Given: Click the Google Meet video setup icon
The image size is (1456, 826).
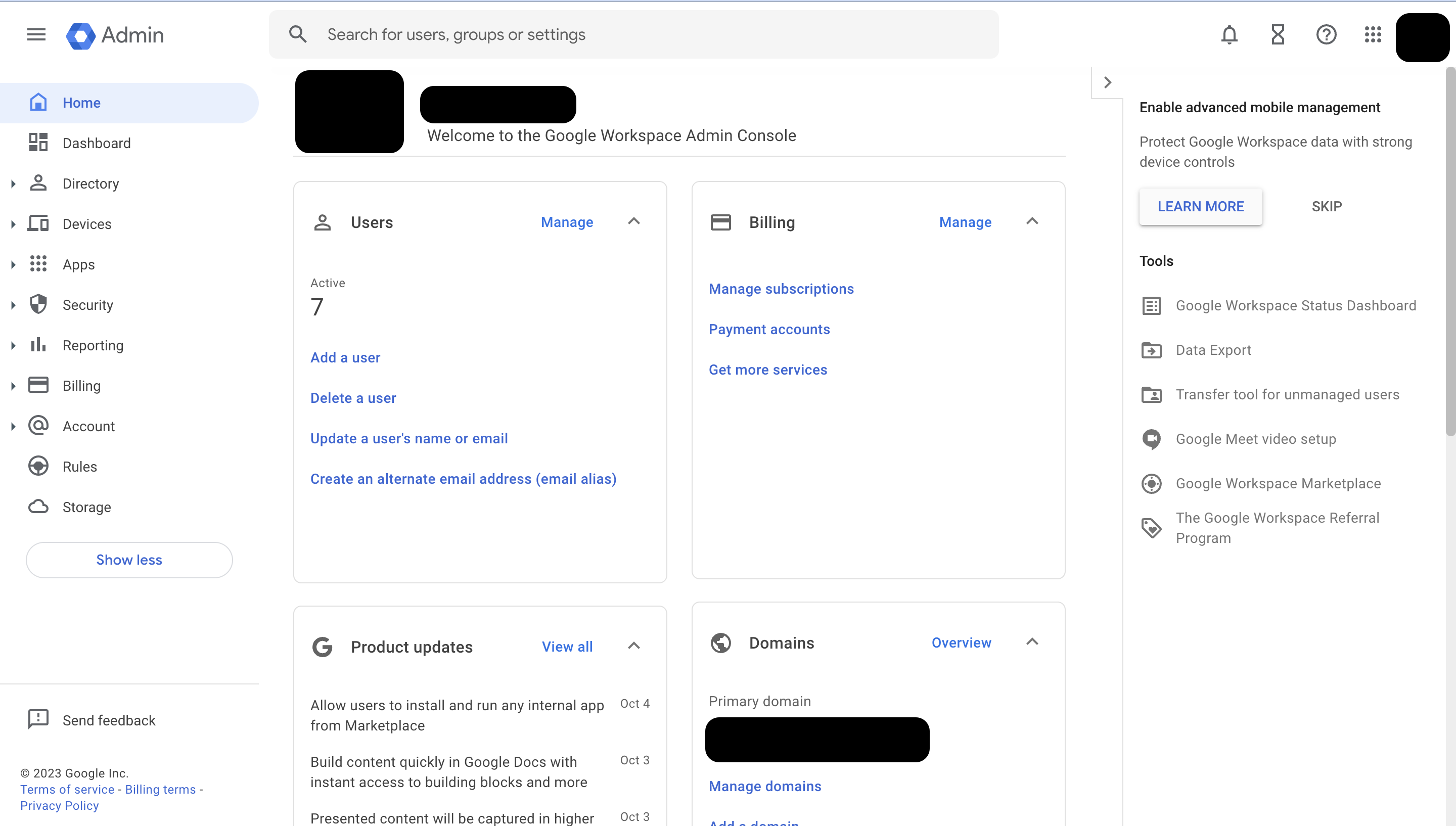Looking at the screenshot, I should point(1152,439).
